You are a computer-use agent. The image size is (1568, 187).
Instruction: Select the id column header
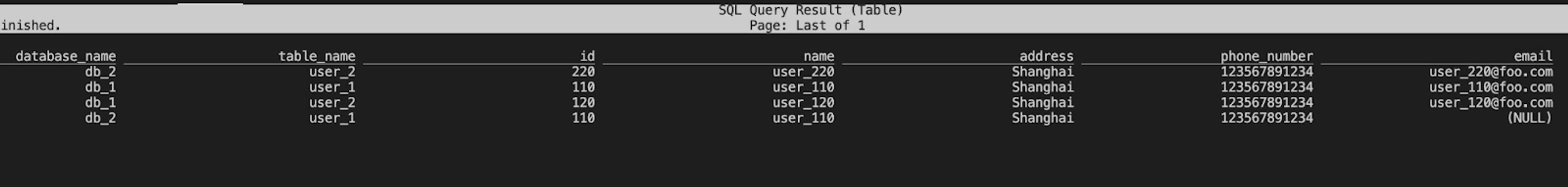pos(587,57)
